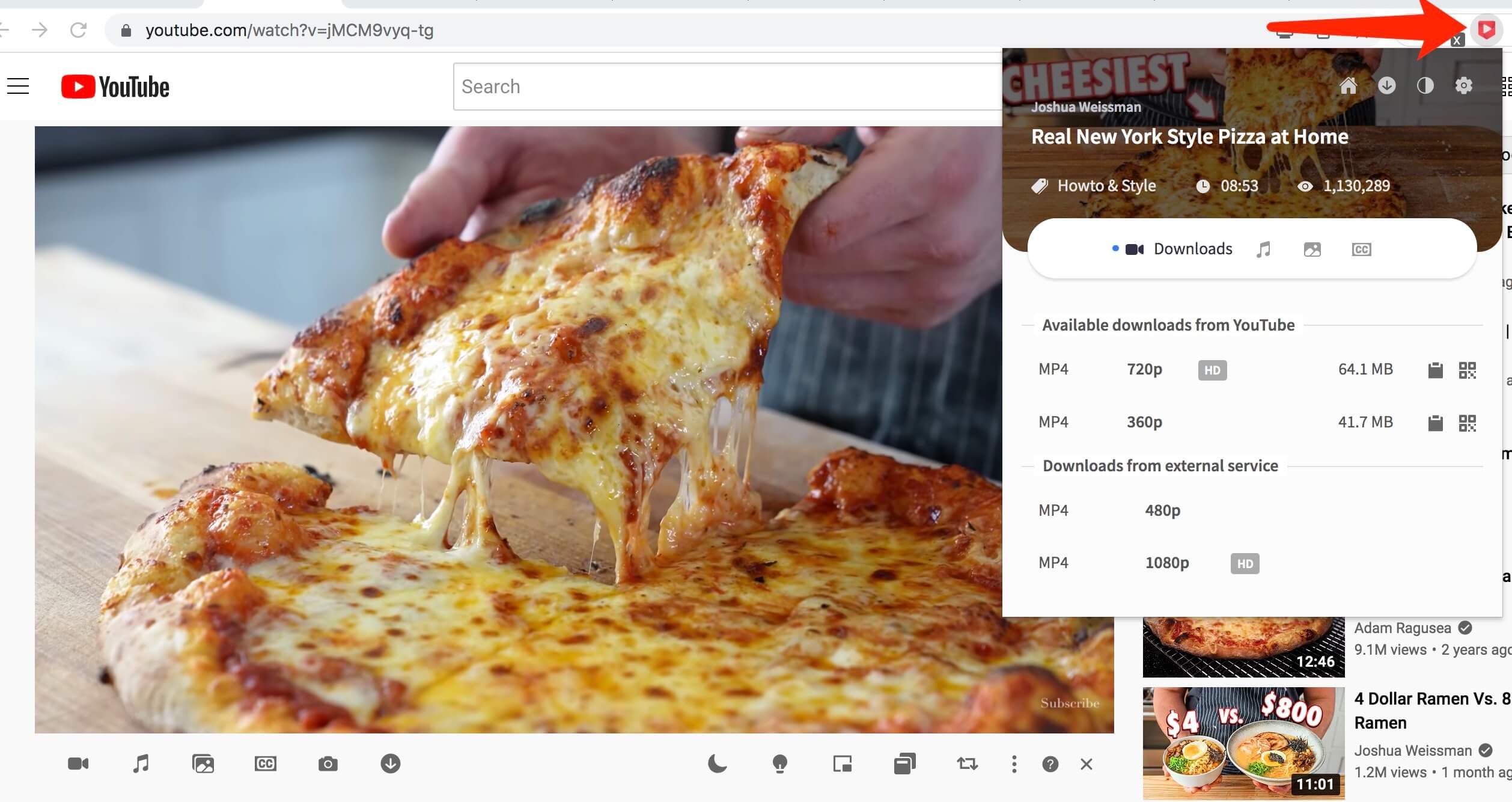Open the home icon in the popup header
This screenshot has width=1512, height=802.
pyautogui.click(x=1348, y=86)
